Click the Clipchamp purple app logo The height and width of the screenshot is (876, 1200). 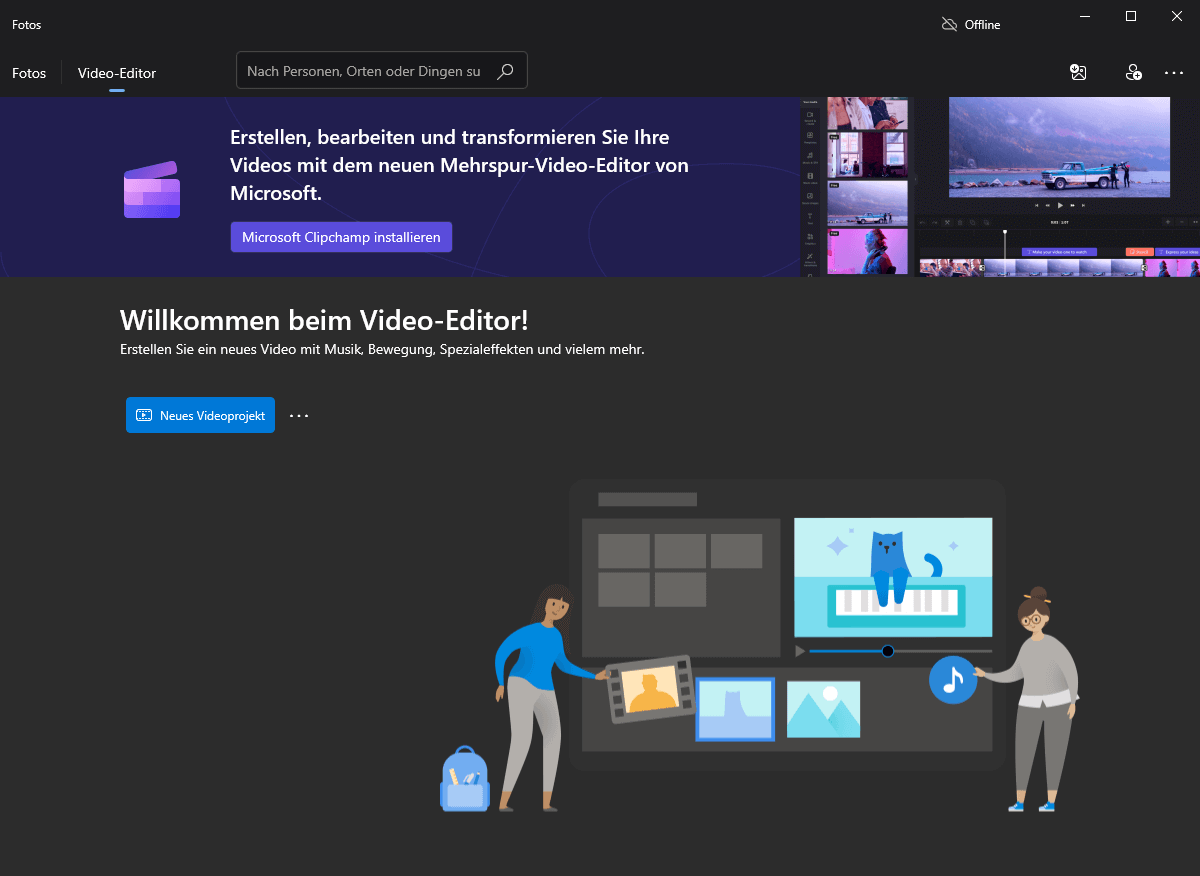[151, 188]
